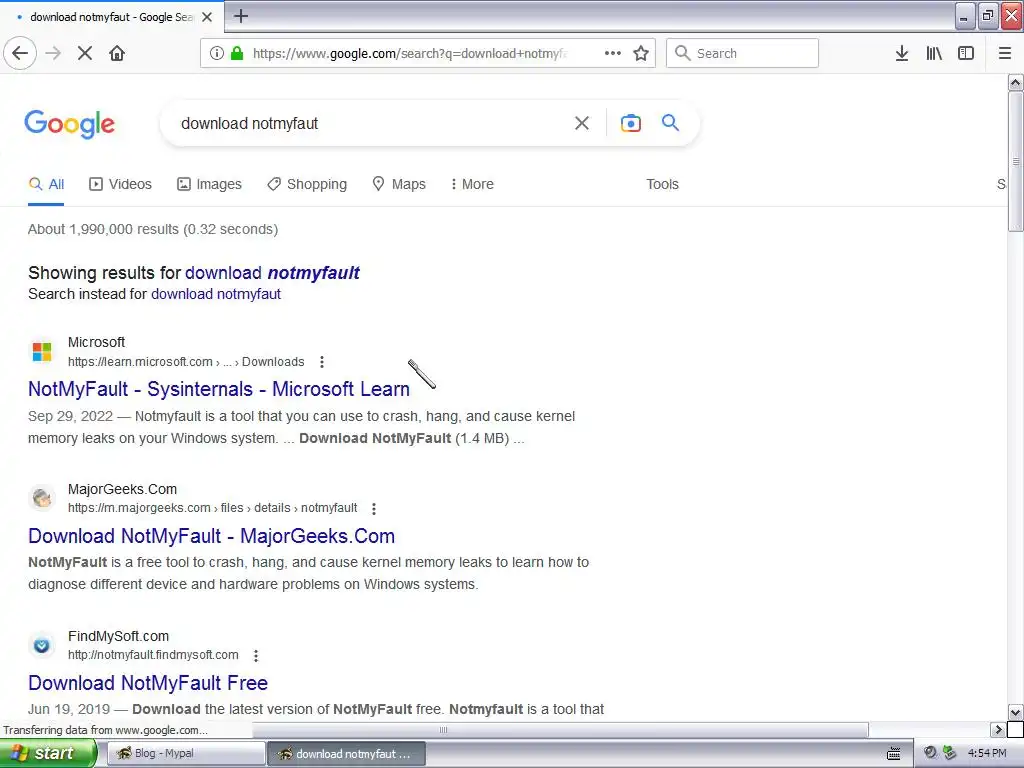Select the All results tab

pos(46,184)
